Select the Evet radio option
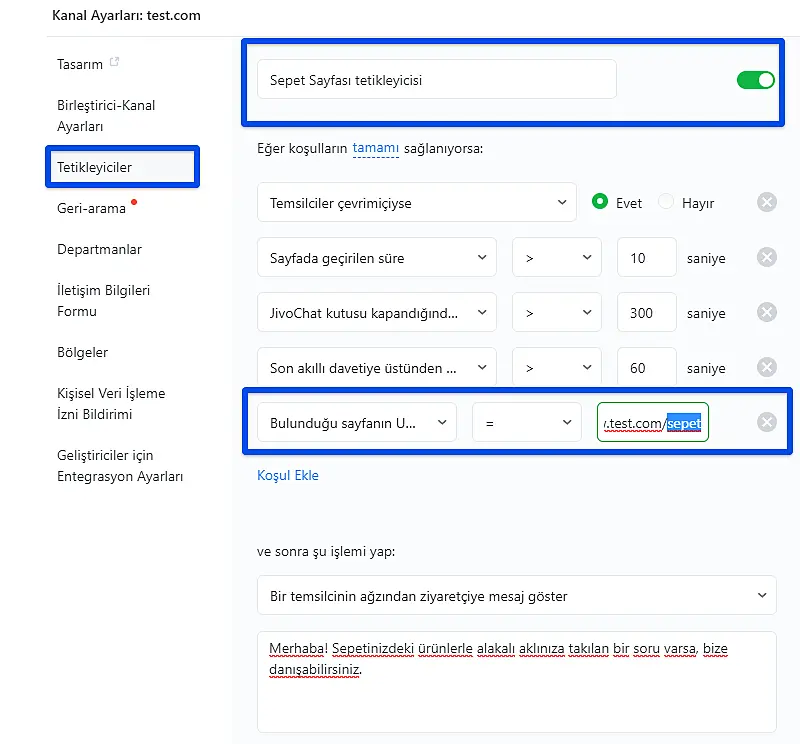 [x=600, y=202]
